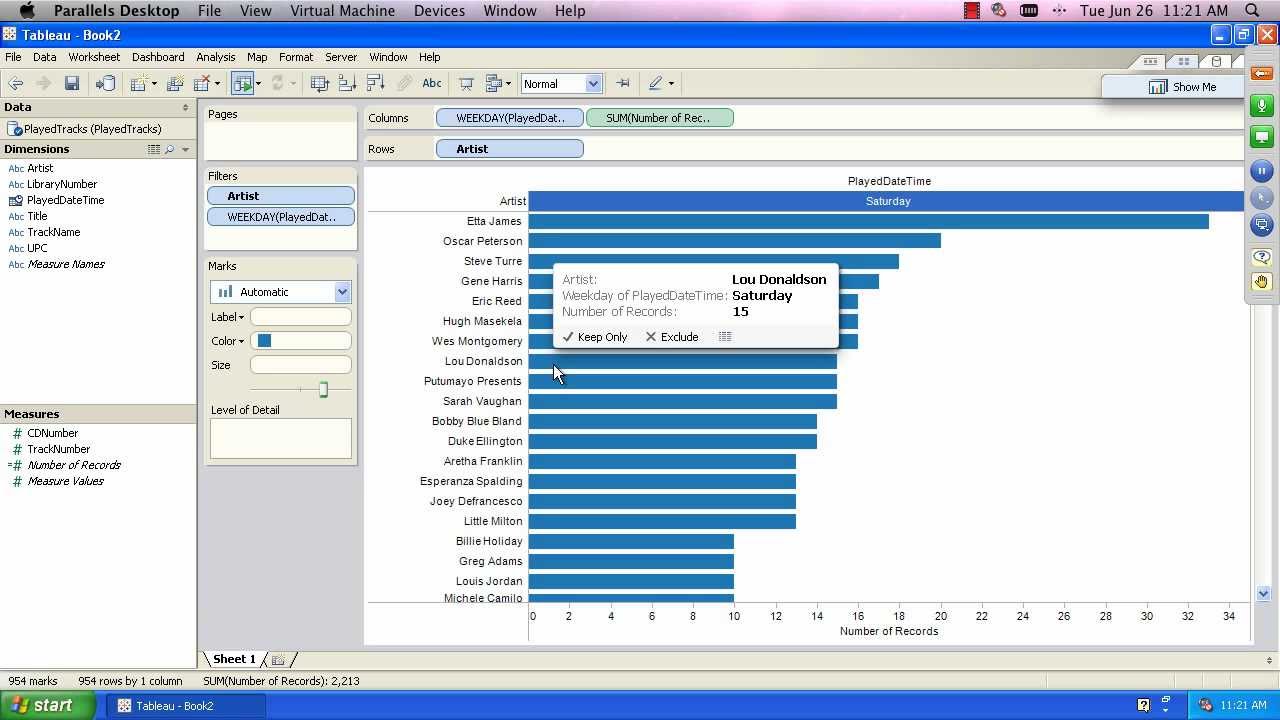Screen dimensions: 1280x720
Task: Click the Dimensions find field magnifier icon
Action: pyautogui.click(x=169, y=149)
